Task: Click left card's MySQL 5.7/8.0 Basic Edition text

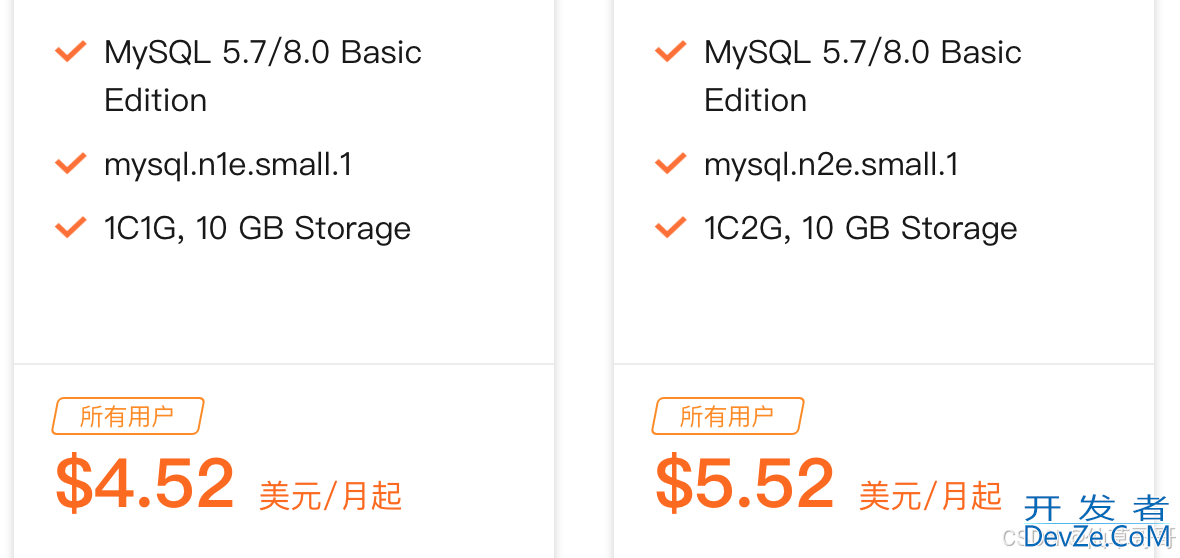Action: coord(262,75)
